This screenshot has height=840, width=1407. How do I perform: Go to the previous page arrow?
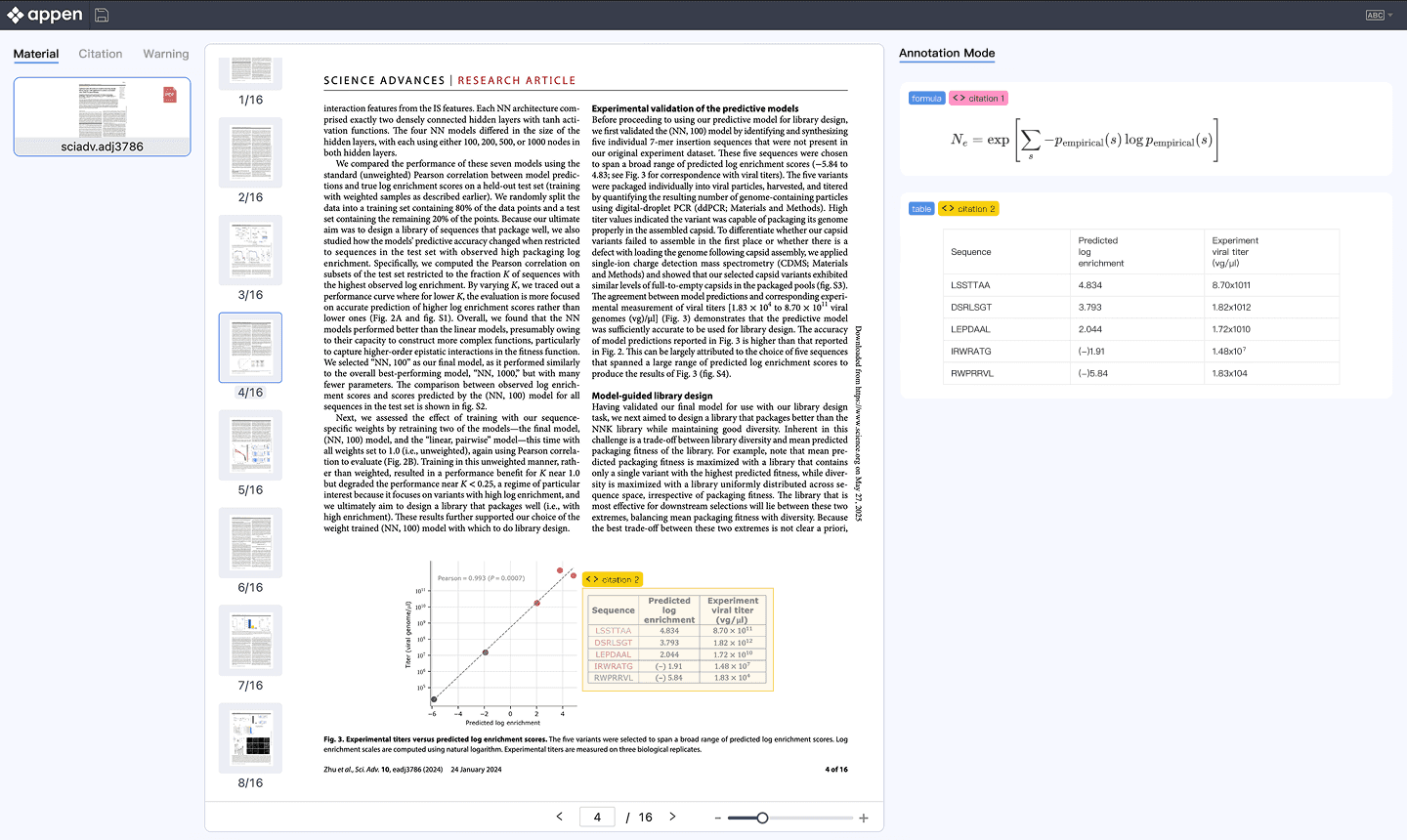pos(560,817)
